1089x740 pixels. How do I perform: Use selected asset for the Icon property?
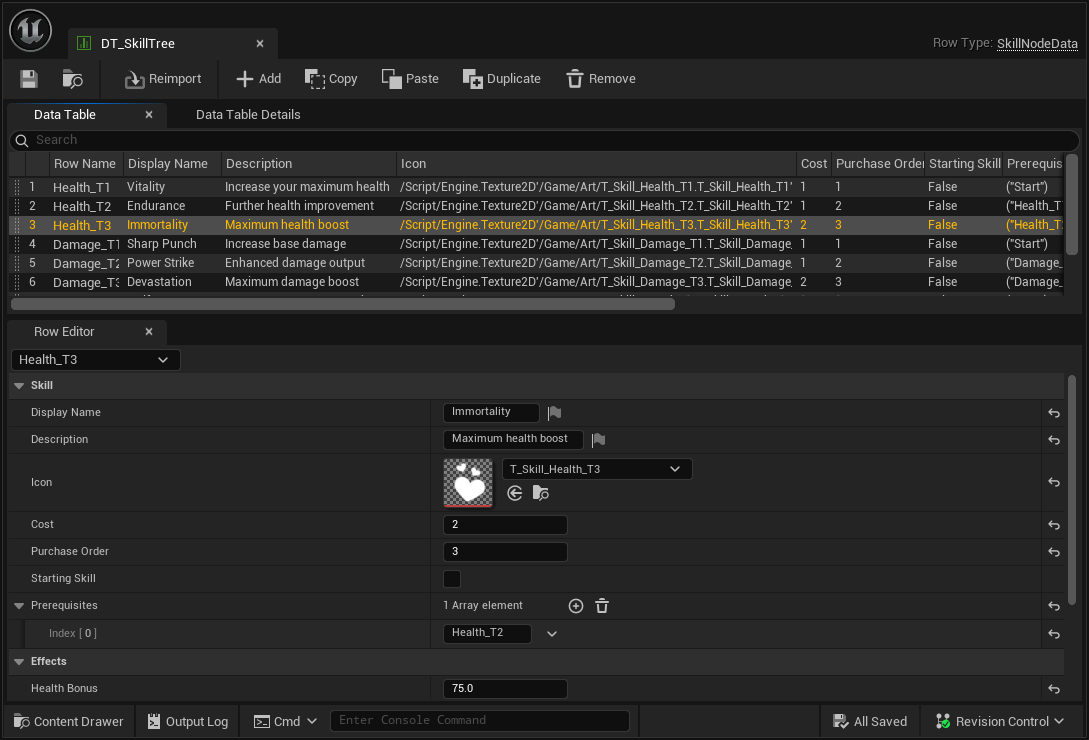[x=514, y=492]
